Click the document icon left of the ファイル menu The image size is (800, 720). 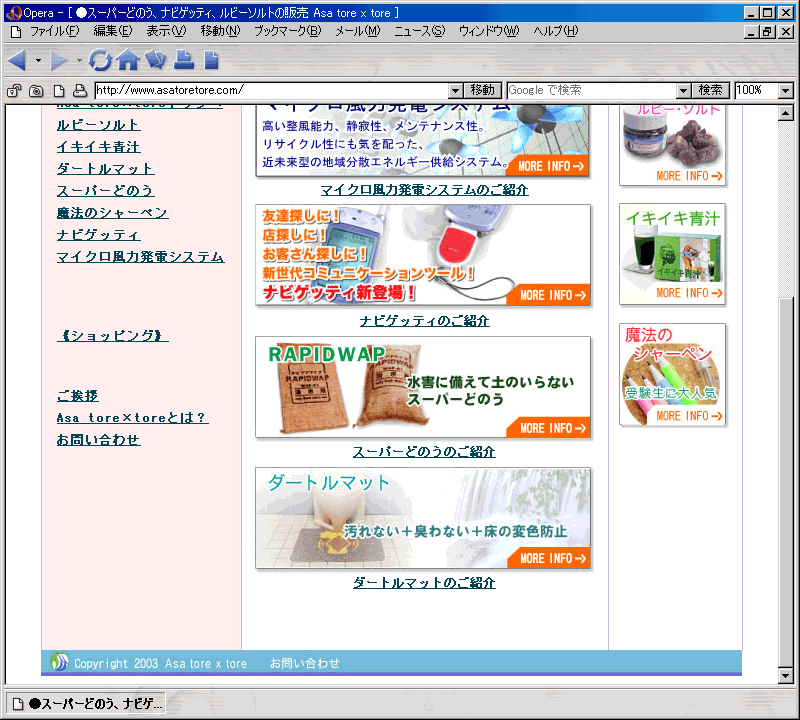[x=16, y=32]
